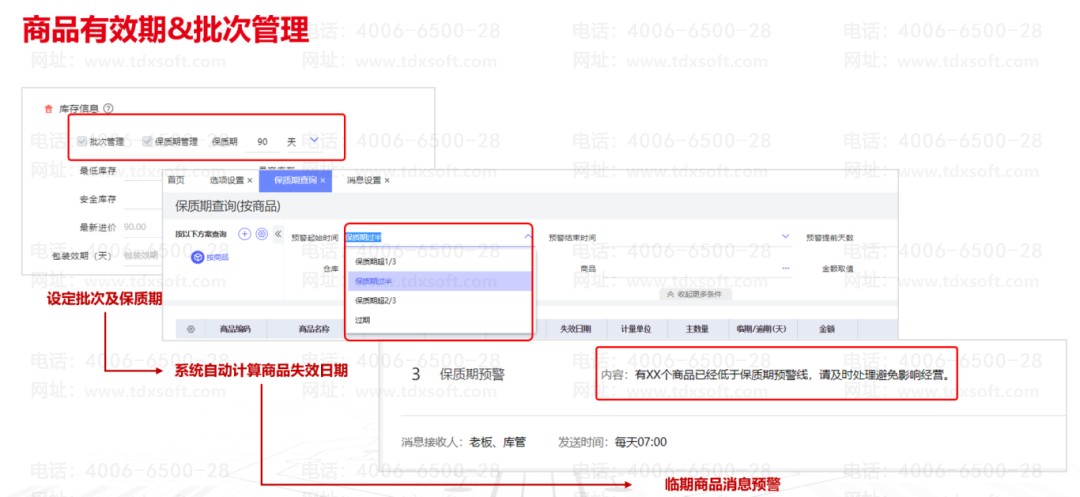Close the 选项设置 tab
Screen dimensions: 1080x497
tap(250, 180)
